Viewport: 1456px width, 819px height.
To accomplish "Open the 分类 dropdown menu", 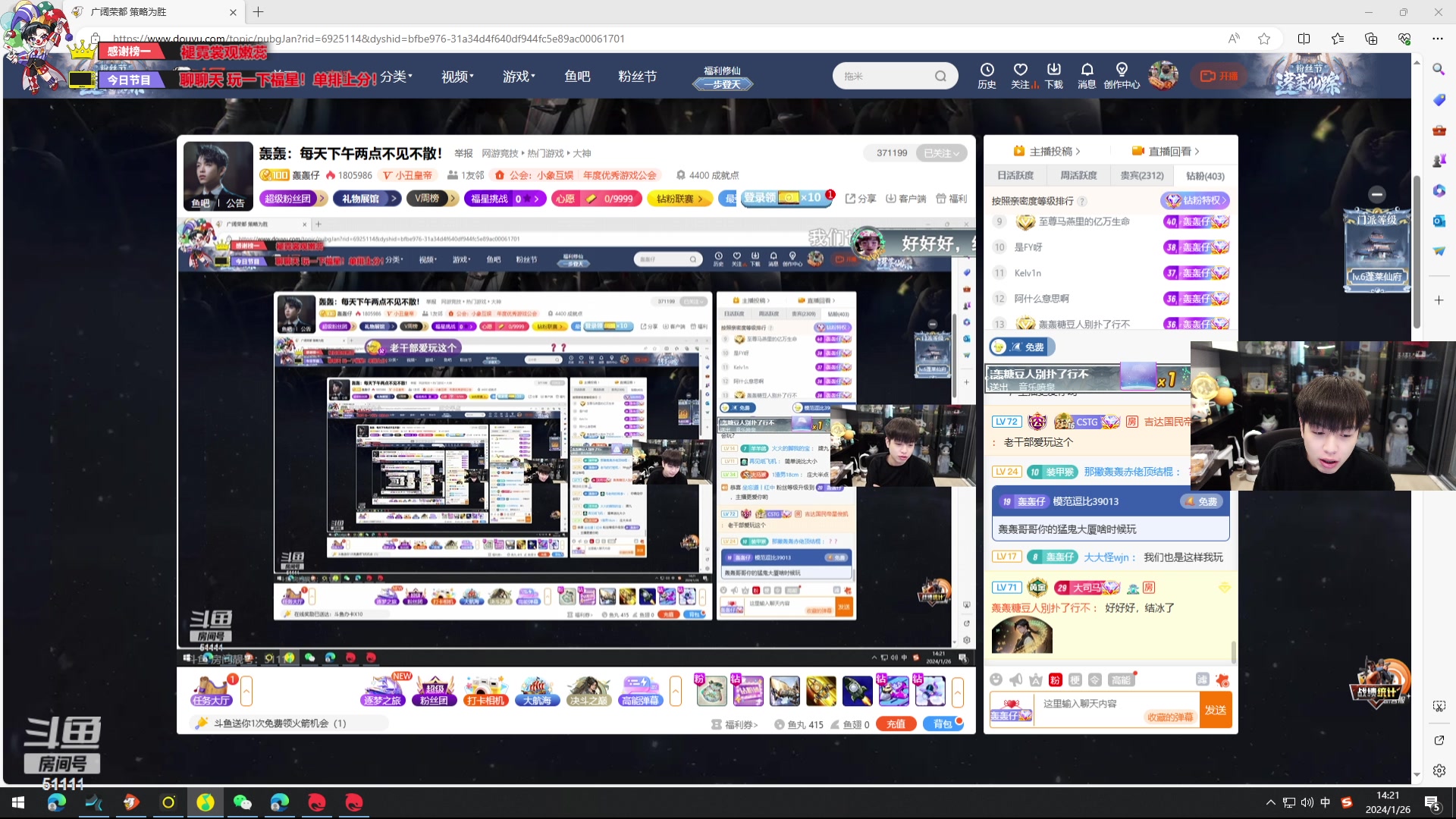I will 396,77.
